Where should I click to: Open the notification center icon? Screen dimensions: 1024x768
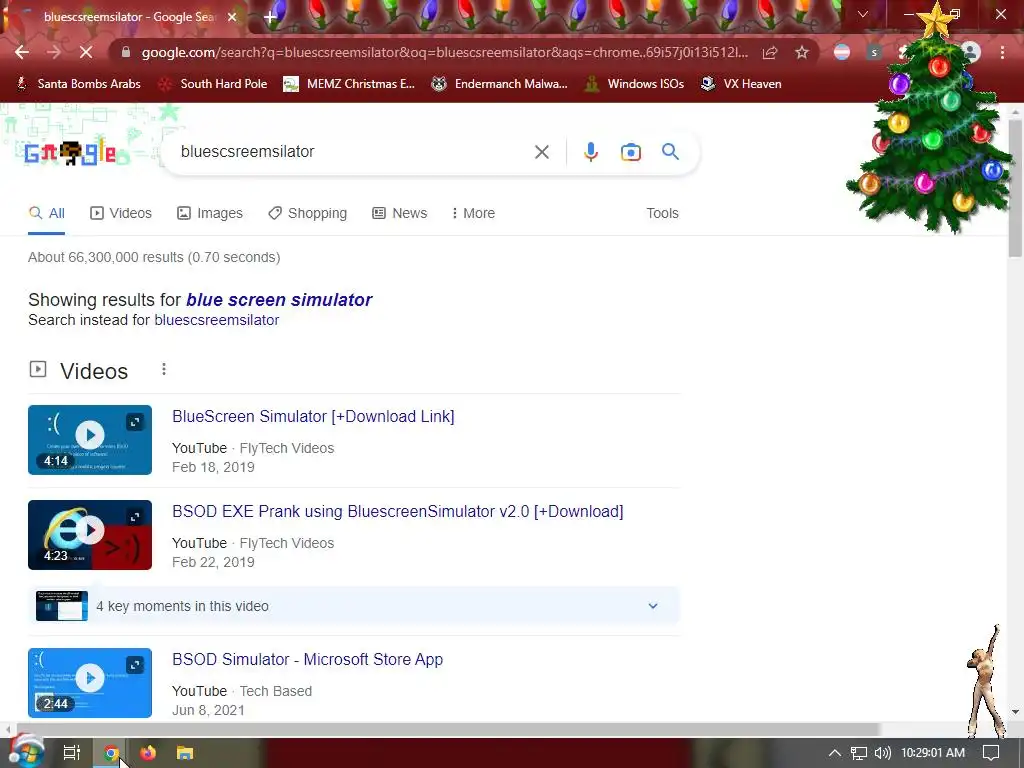point(991,753)
